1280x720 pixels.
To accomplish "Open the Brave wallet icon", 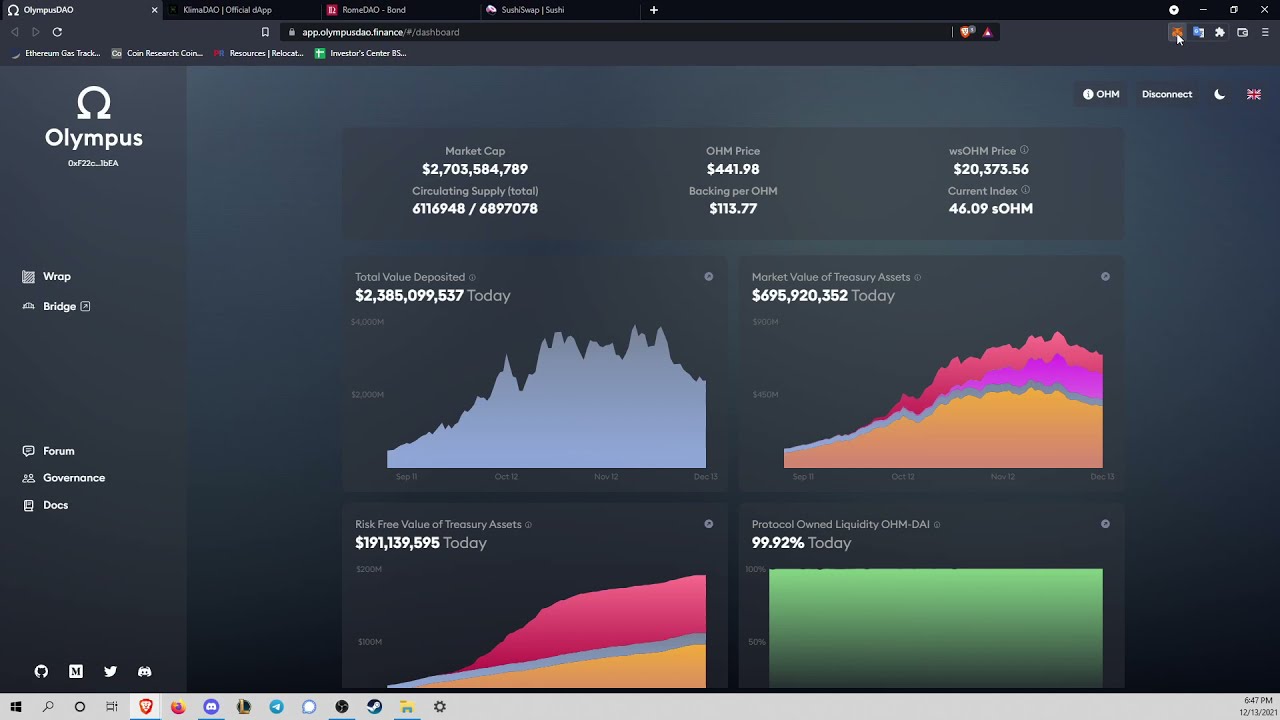I will tap(1242, 32).
